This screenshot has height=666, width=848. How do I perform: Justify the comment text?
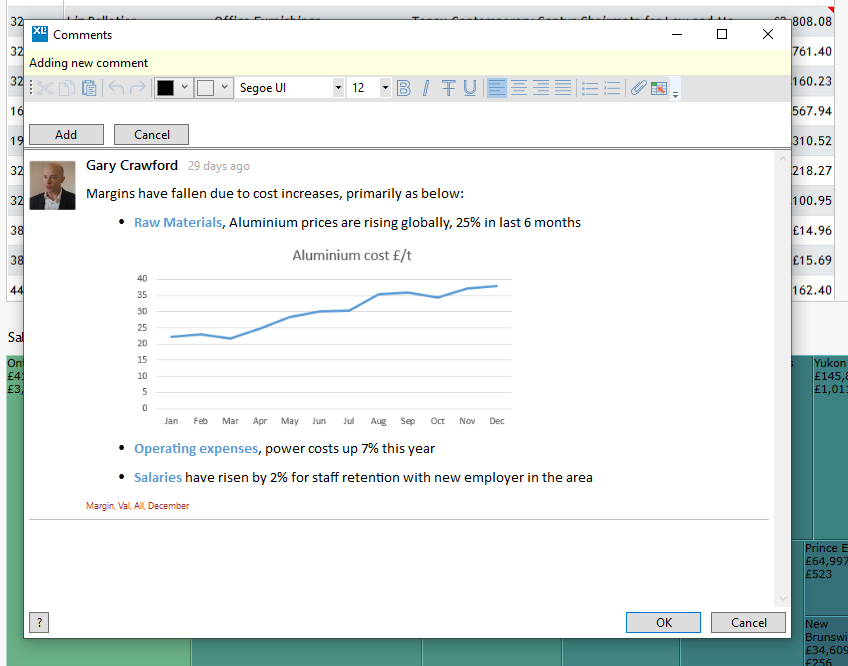563,88
